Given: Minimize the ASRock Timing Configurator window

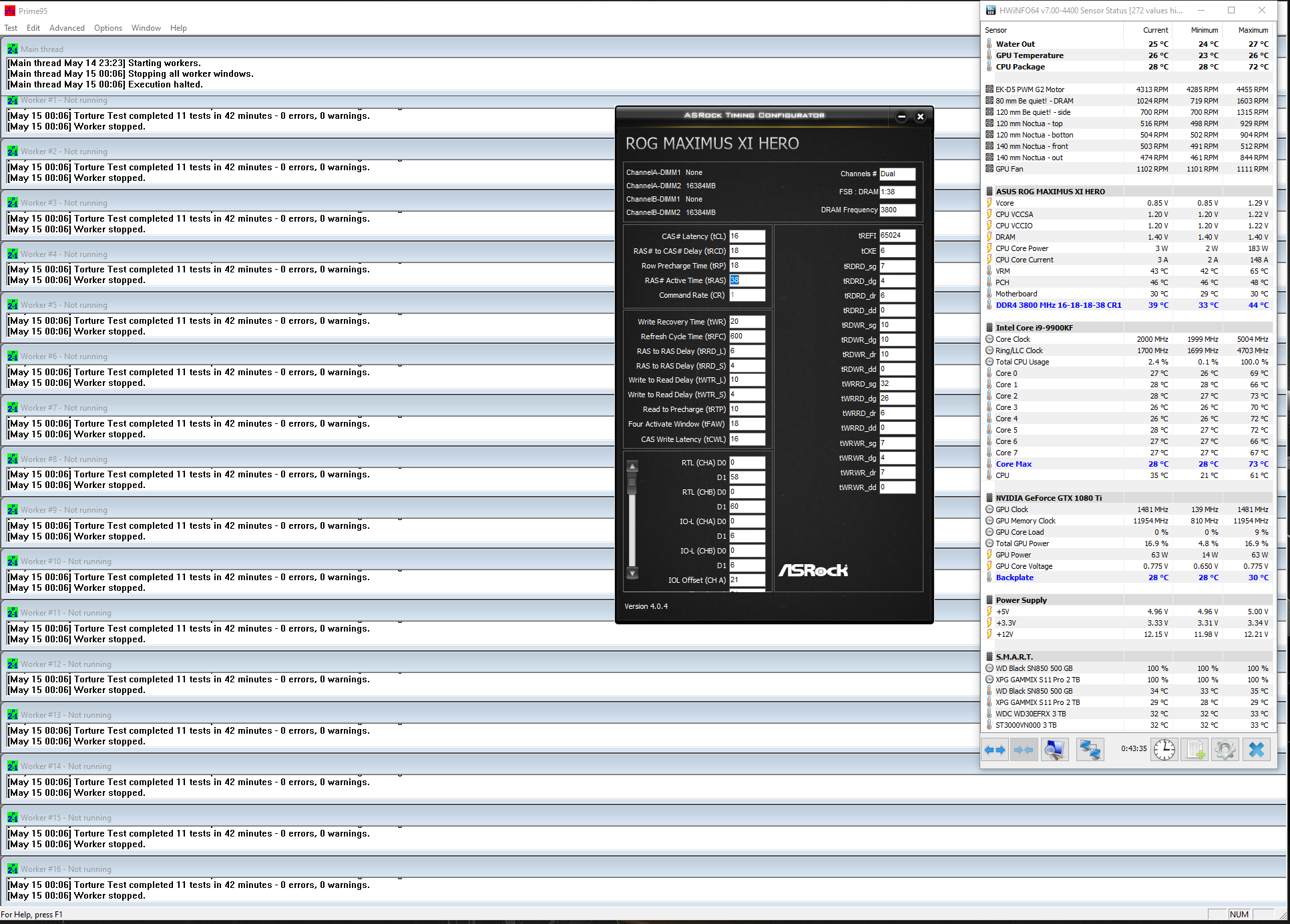Looking at the screenshot, I should click(901, 116).
